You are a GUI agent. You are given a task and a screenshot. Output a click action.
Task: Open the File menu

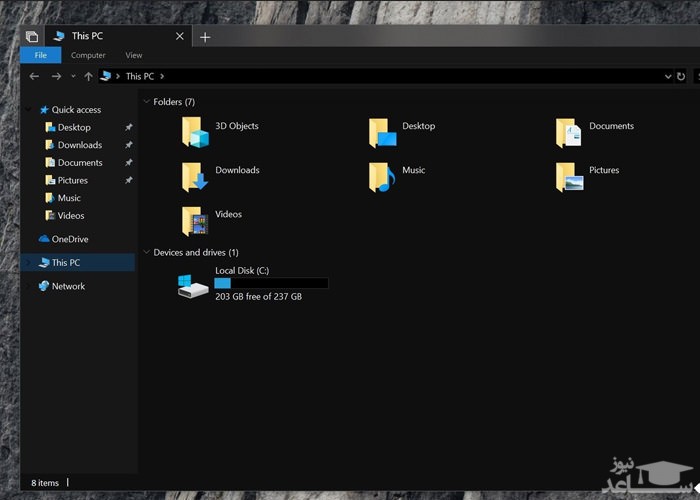pos(40,56)
